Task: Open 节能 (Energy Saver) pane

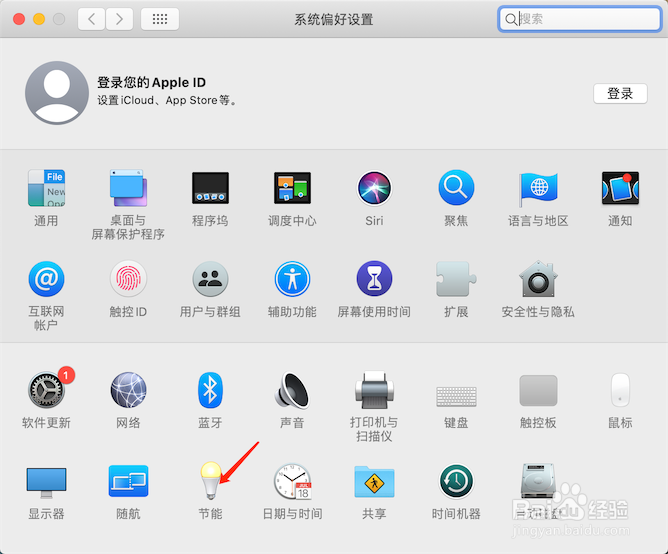Action: (210, 481)
